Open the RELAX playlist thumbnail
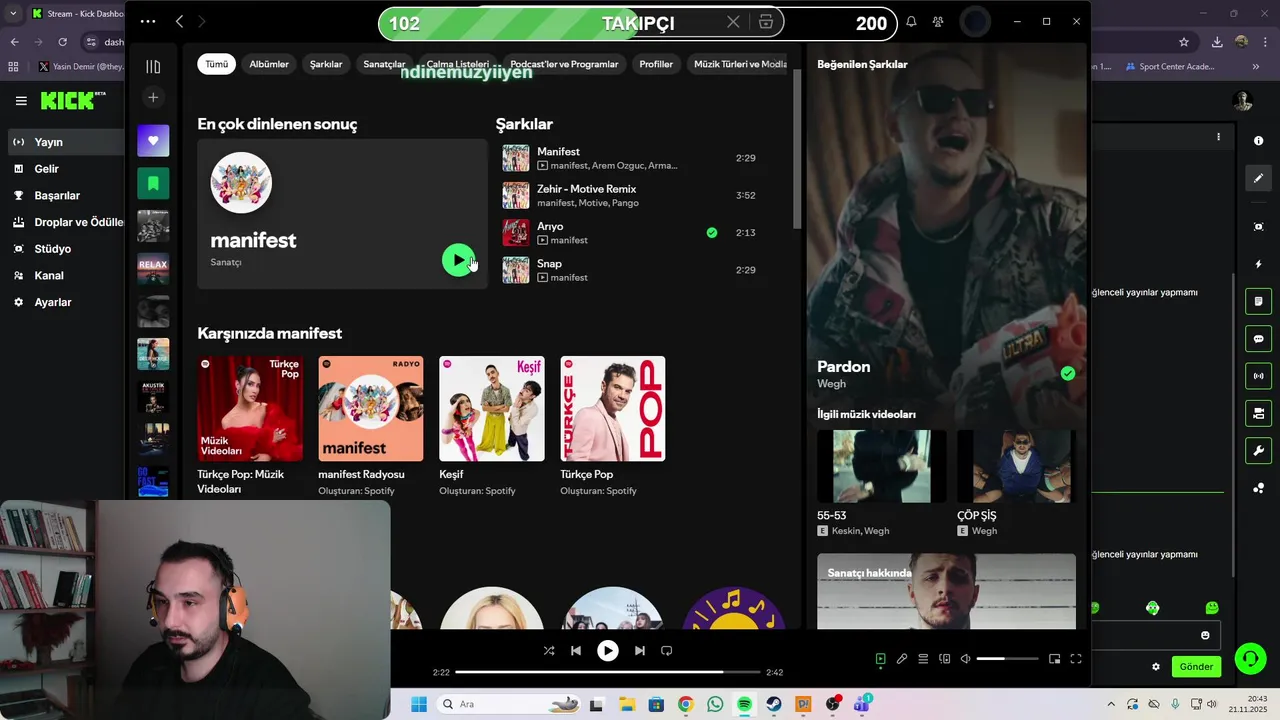Screen dimensions: 1280x720 (x=153, y=269)
